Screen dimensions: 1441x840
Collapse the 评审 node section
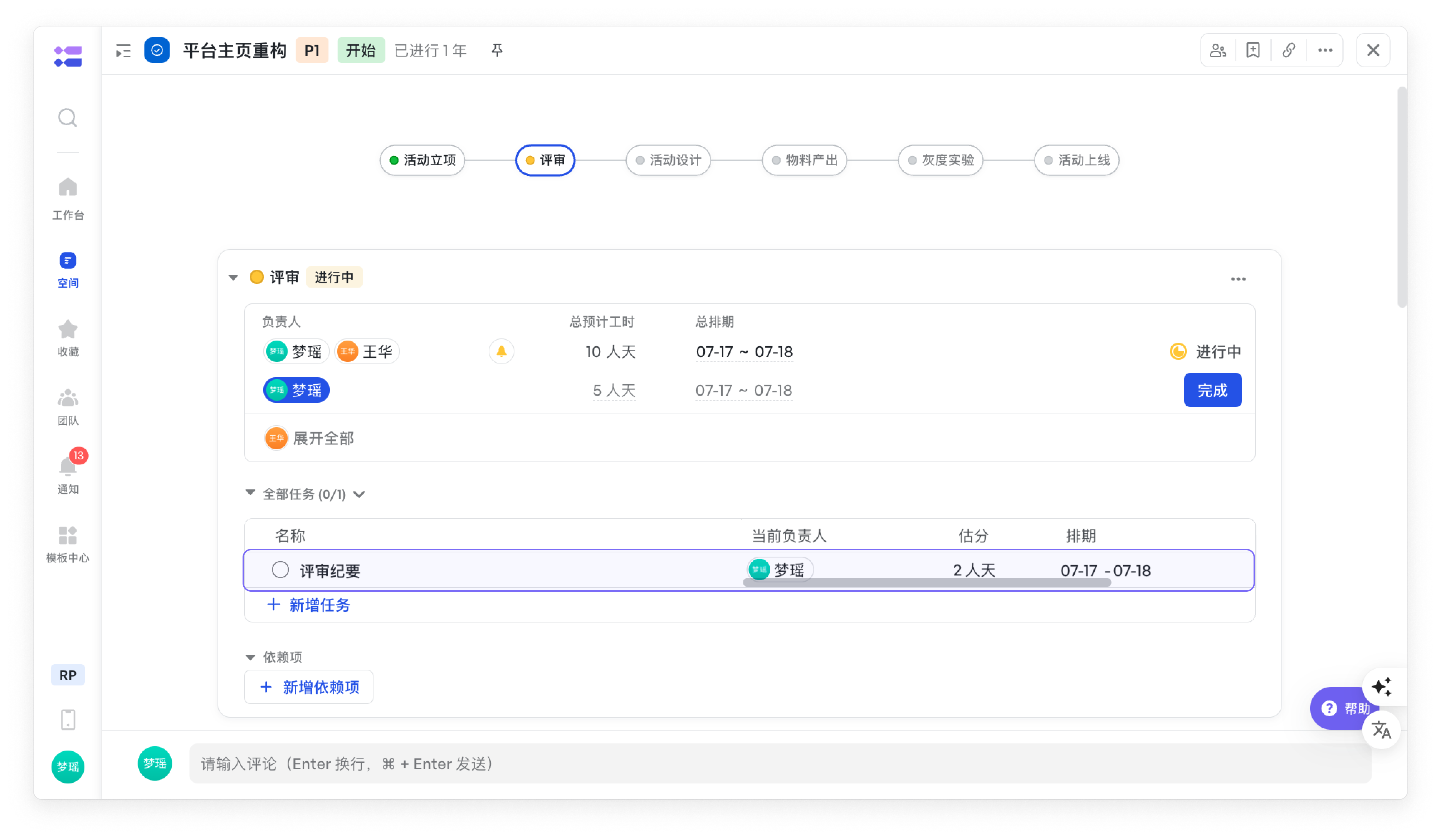[233, 278]
